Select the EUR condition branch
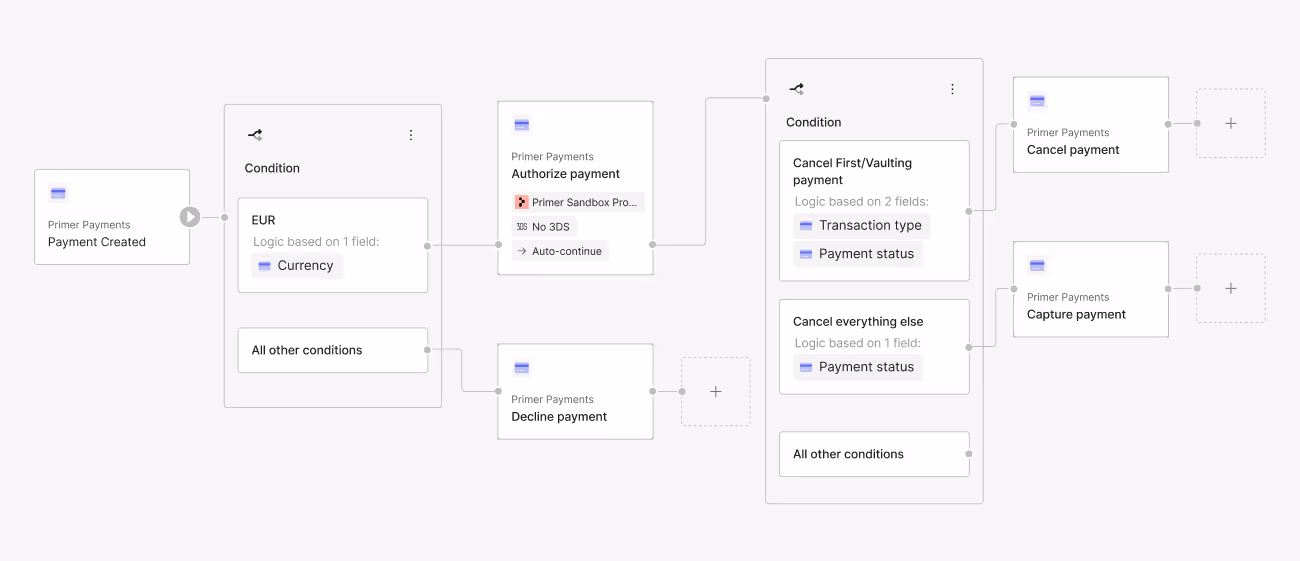The width and height of the screenshot is (1300, 561). point(333,245)
